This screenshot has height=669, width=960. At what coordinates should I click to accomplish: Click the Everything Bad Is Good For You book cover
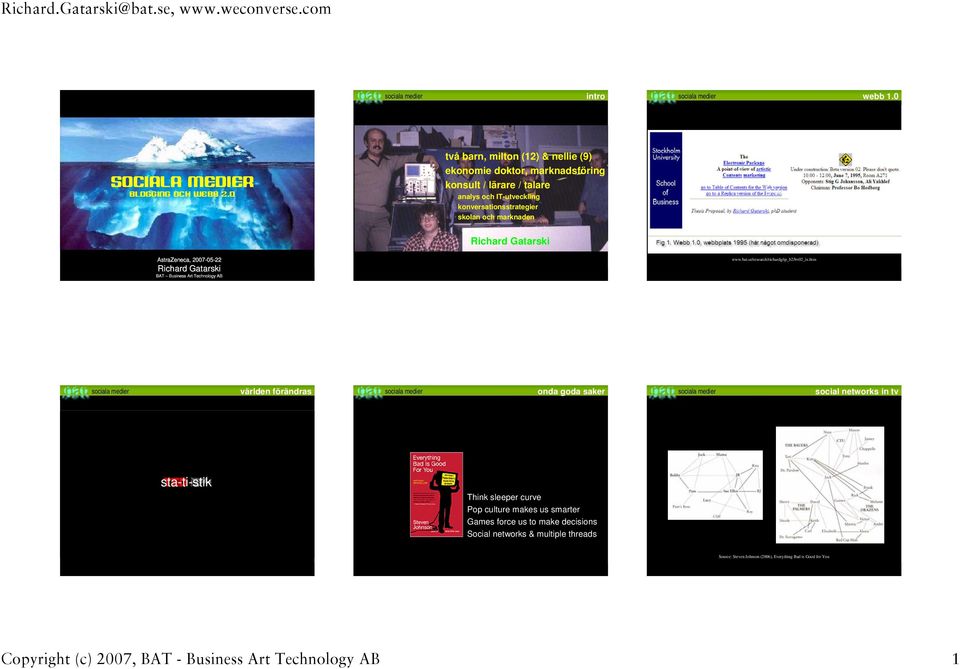click(x=436, y=495)
